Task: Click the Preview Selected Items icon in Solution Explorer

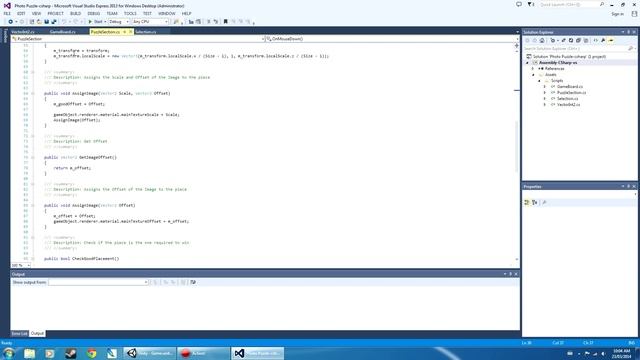Action: (611, 40)
